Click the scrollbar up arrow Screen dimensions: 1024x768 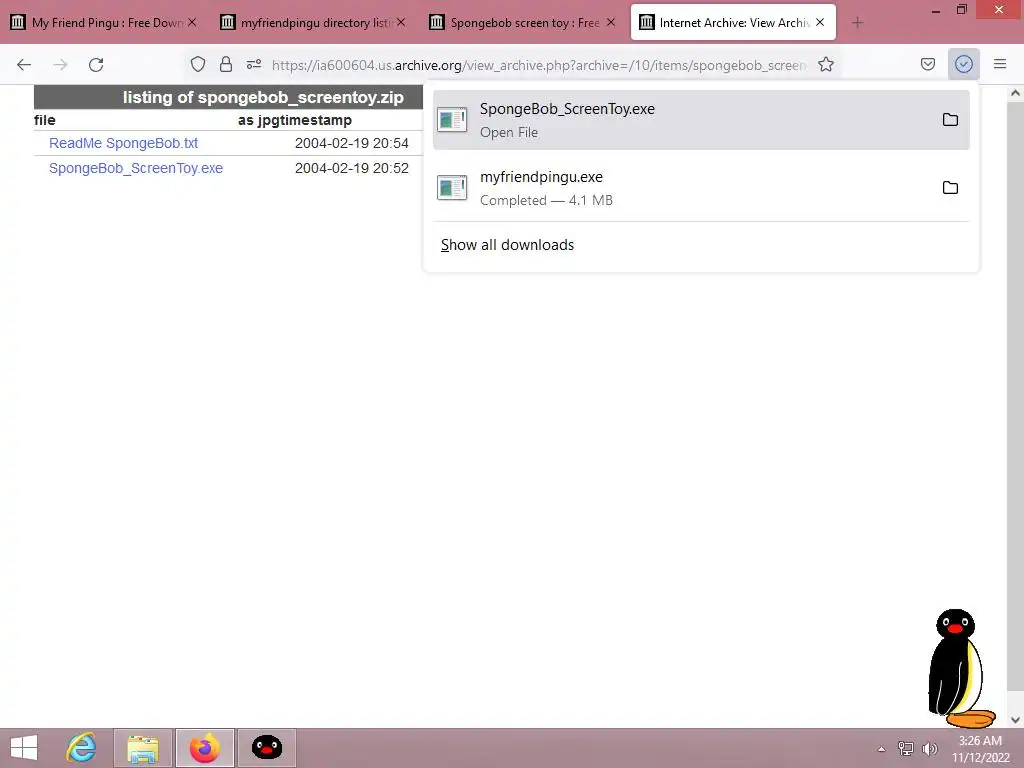click(x=1015, y=93)
